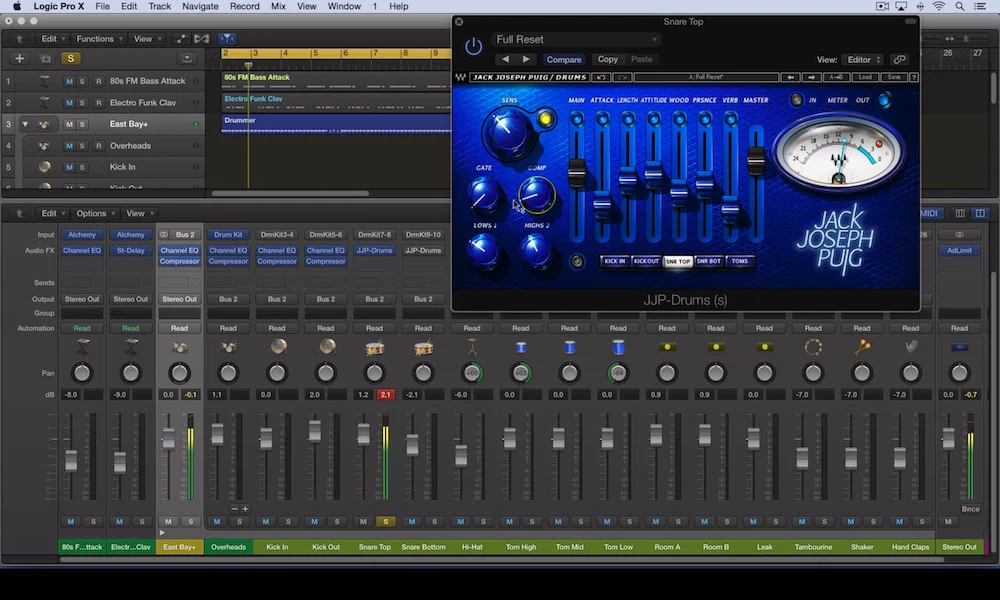This screenshot has width=1000, height=600.
Task: Collapse the East Bay+ track stack triangle
Action: (x=25, y=124)
